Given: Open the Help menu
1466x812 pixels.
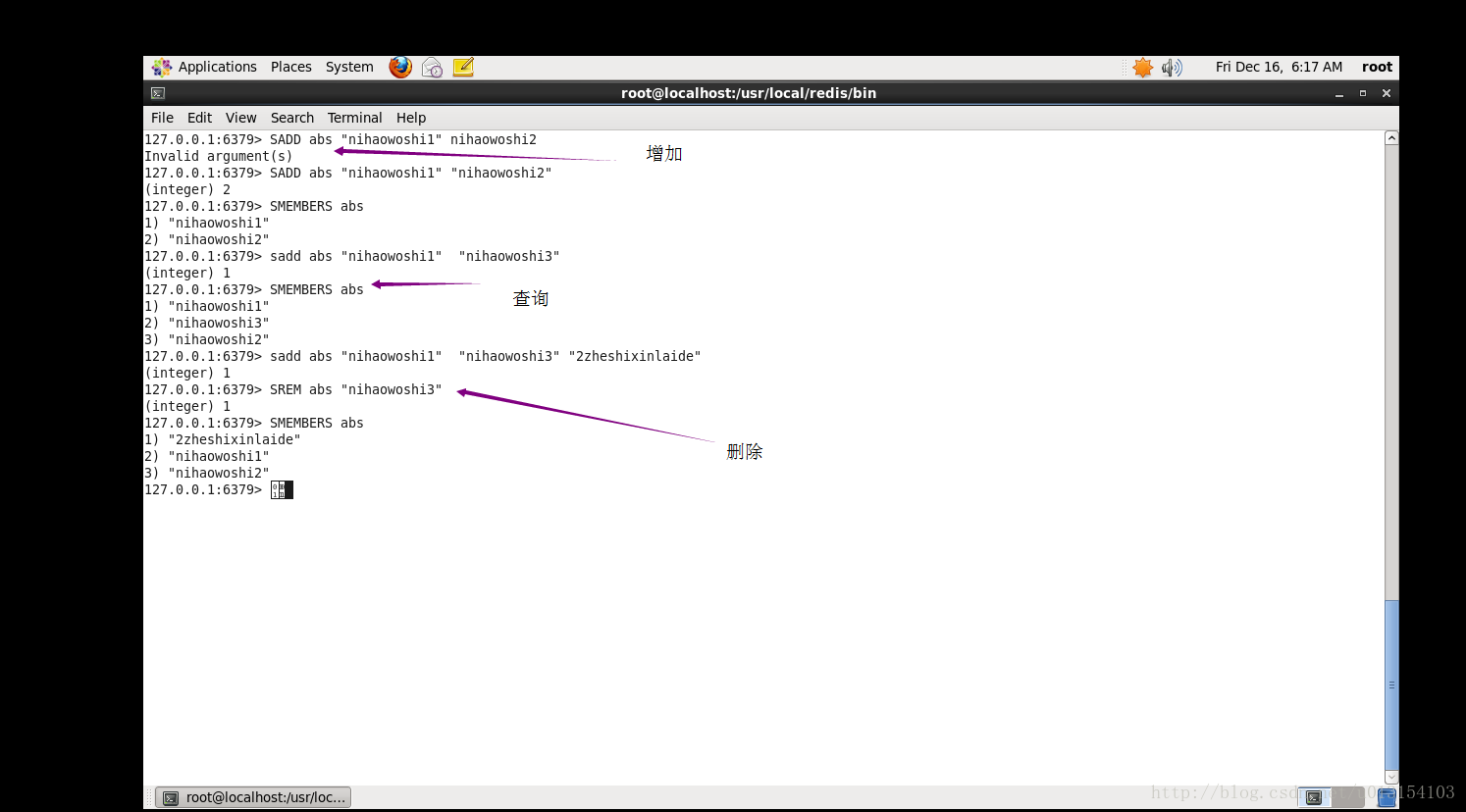Looking at the screenshot, I should pyautogui.click(x=411, y=118).
